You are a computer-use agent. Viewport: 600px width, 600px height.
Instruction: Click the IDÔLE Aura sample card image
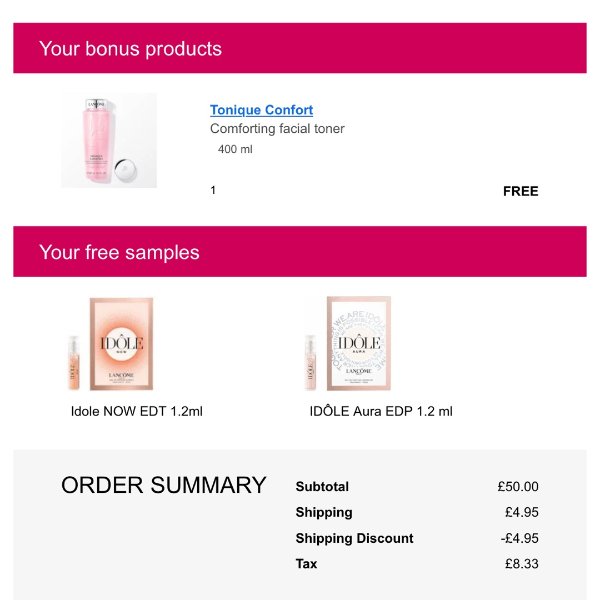click(358, 345)
